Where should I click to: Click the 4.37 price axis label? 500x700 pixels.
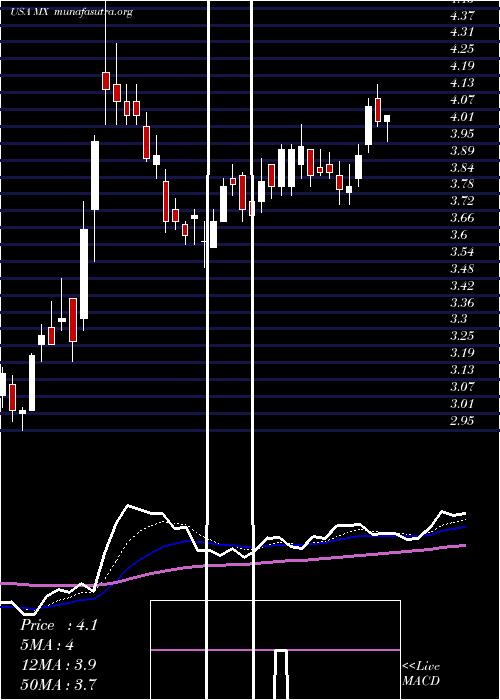click(x=462, y=16)
